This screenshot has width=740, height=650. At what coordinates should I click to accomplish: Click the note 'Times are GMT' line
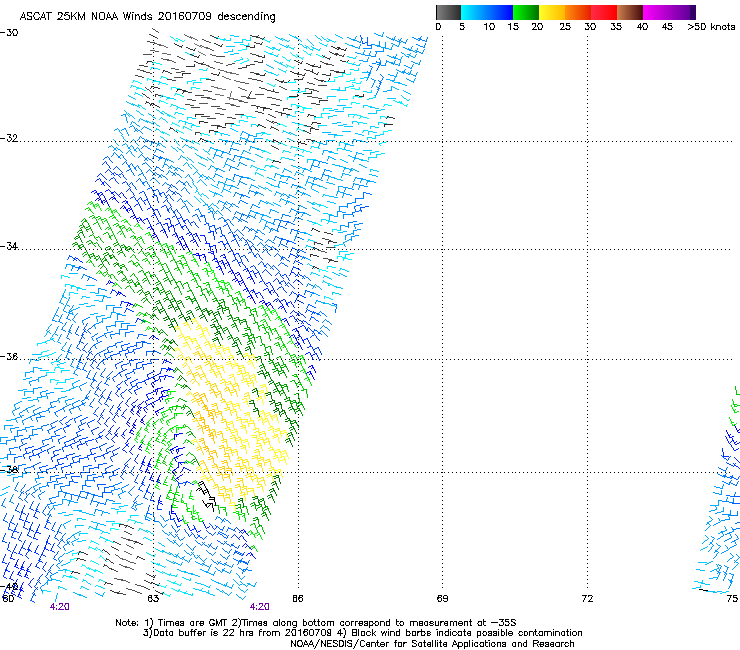[x=316, y=623]
